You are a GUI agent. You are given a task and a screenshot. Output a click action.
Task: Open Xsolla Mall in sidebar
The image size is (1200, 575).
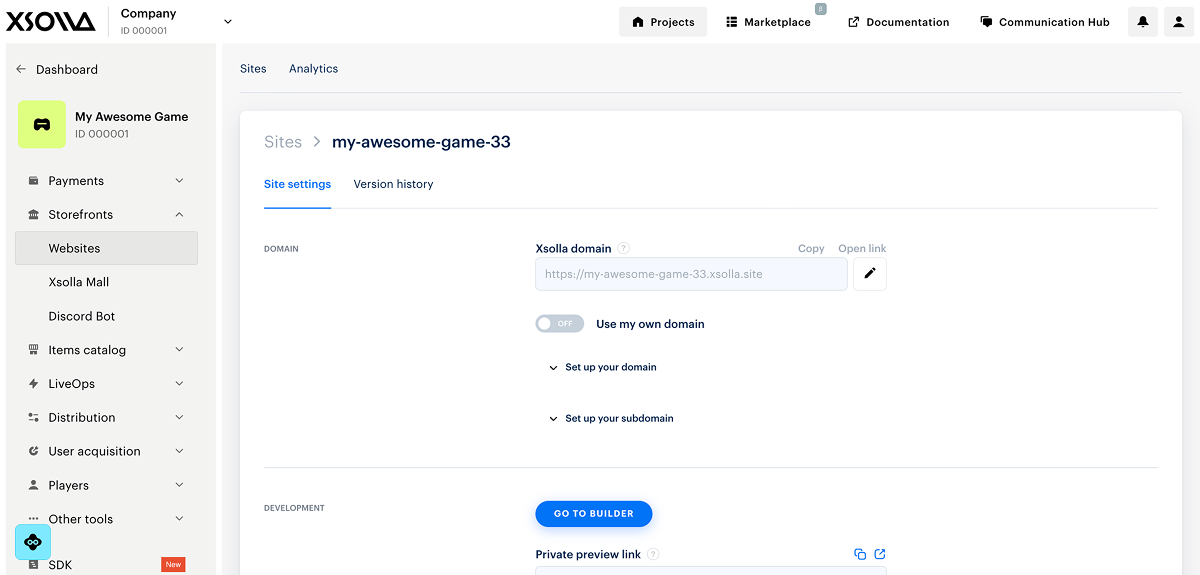[79, 282]
